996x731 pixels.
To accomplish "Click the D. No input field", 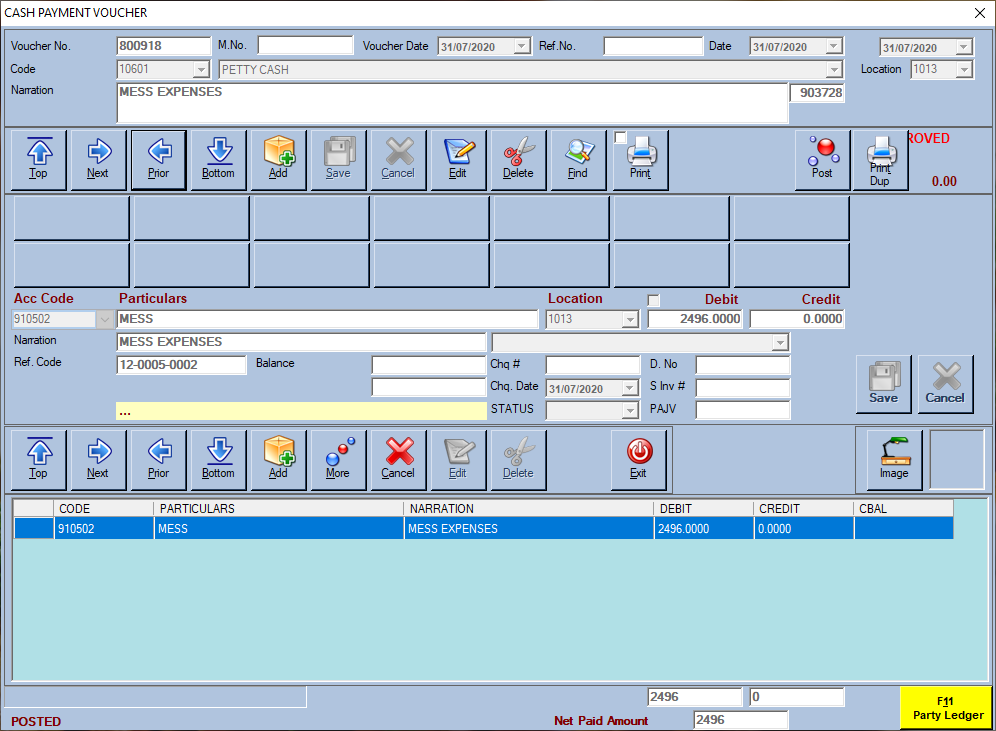I will click(x=743, y=365).
